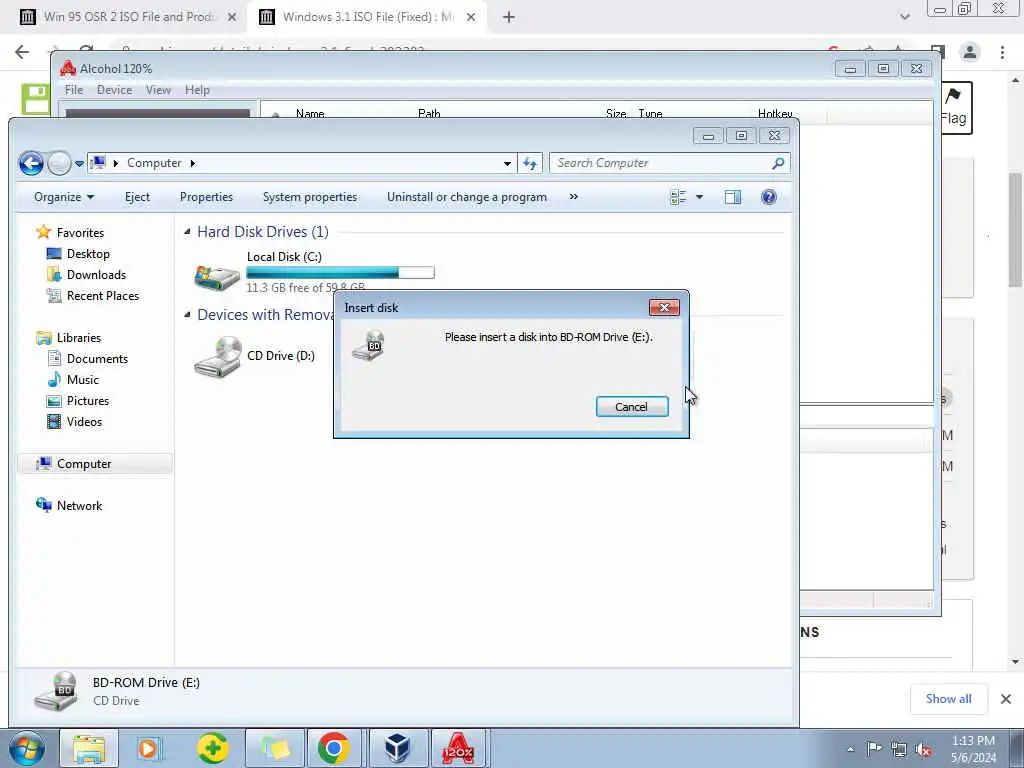1024x768 pixels.
Task: Open the Help menu in Alcohol 120%
Action: (x=197, y=89)
